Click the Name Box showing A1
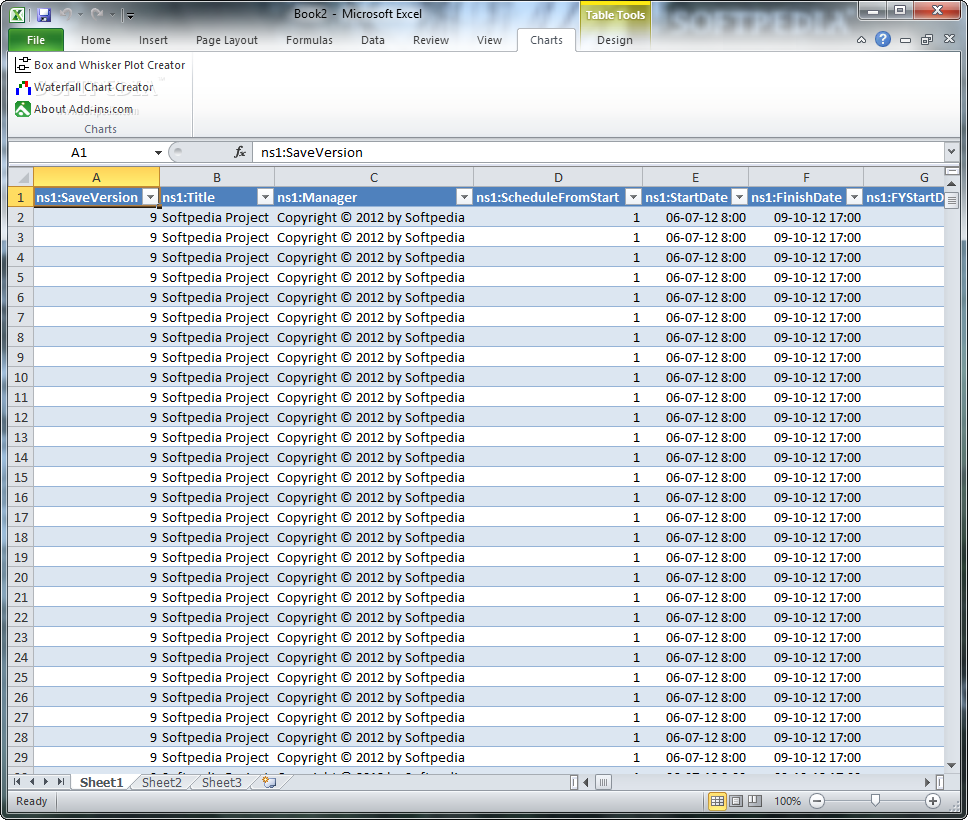 coord(79,153)
